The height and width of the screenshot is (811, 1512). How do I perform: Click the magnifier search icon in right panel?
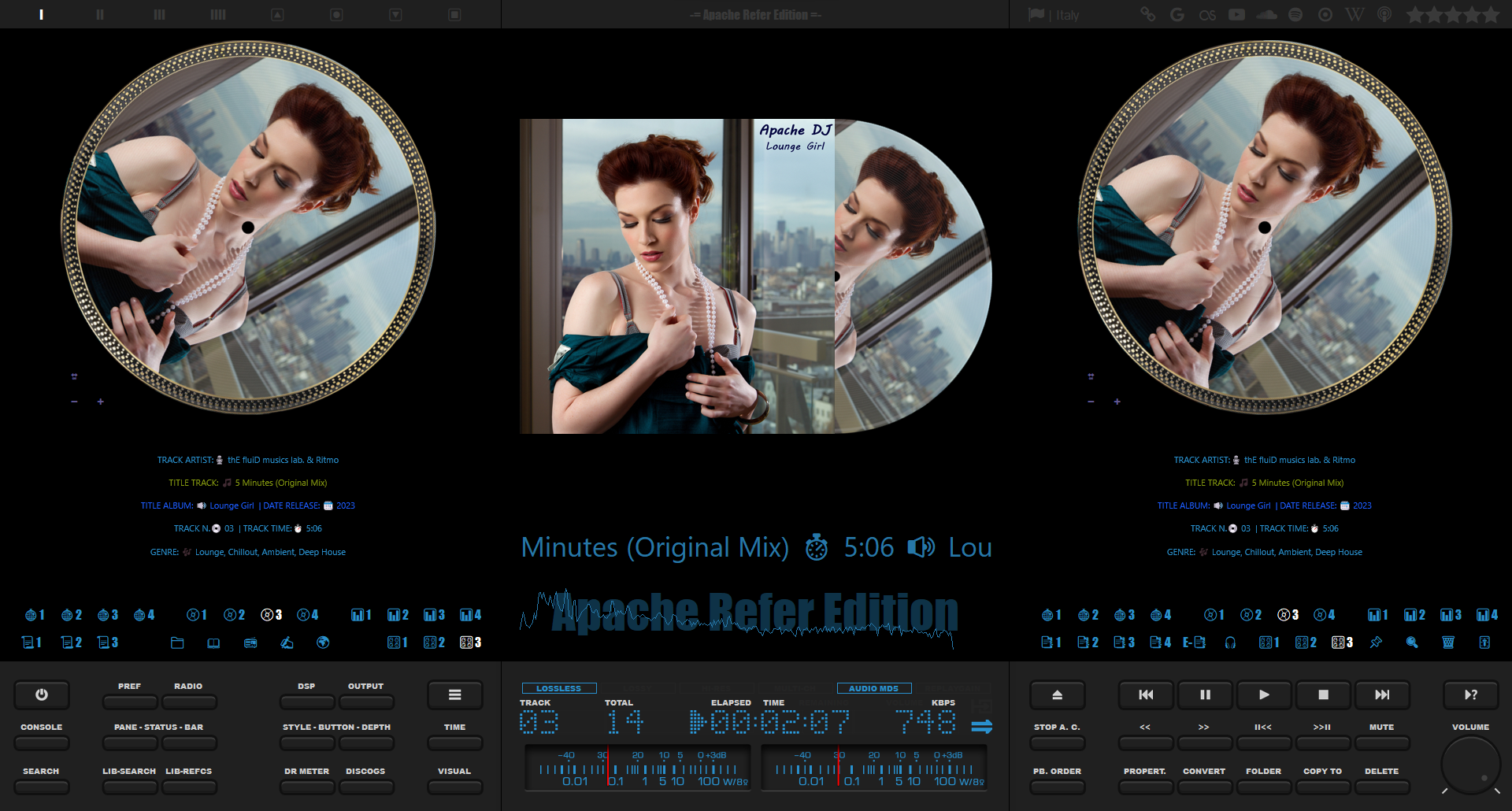point(1412,643)
